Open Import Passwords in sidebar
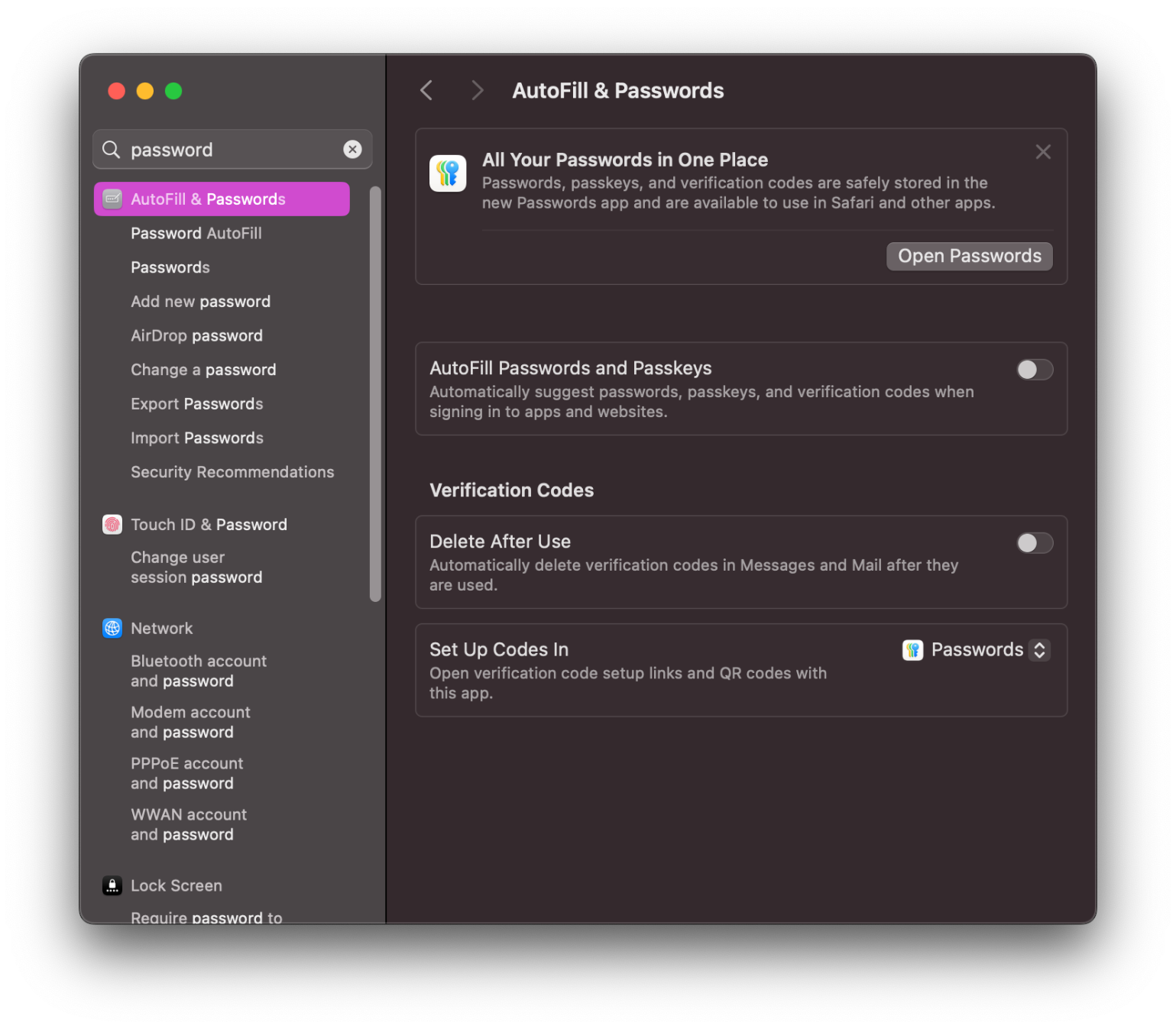The image size is (1176, 1029). [x=196, y=438]
